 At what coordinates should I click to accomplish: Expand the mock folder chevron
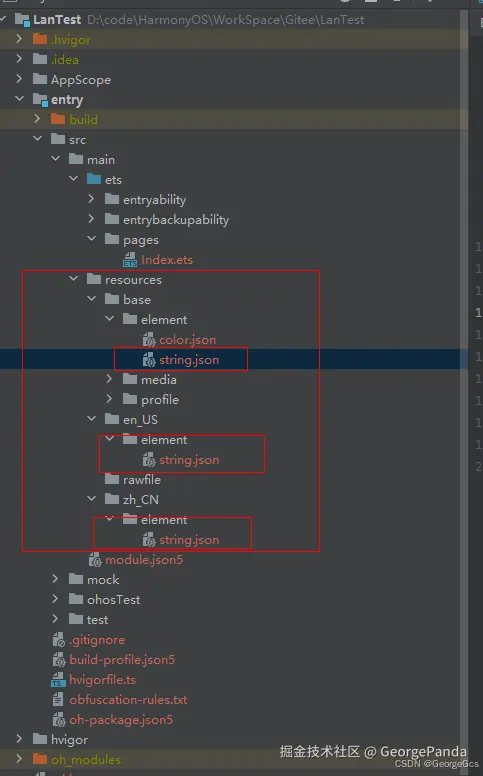click(x=55, y=579)
